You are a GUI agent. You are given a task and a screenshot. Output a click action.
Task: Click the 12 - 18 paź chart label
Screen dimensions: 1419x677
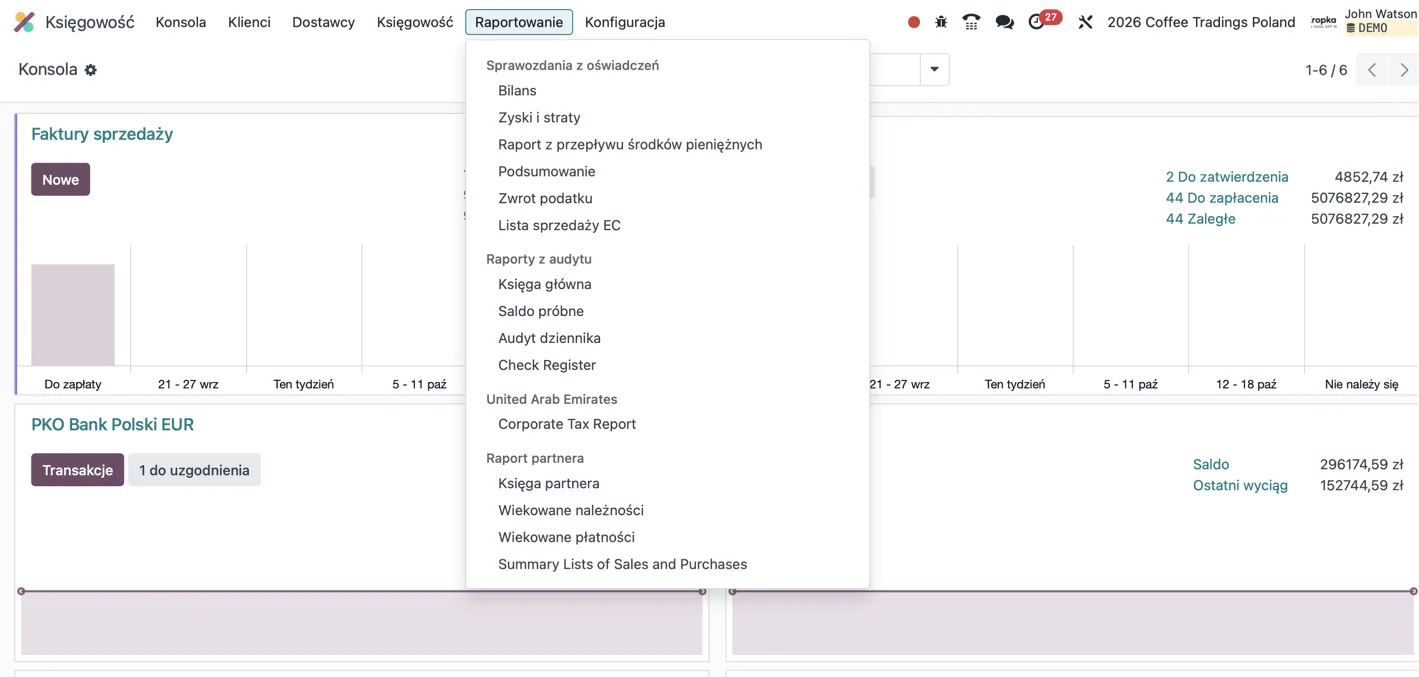pos(1246,384)
